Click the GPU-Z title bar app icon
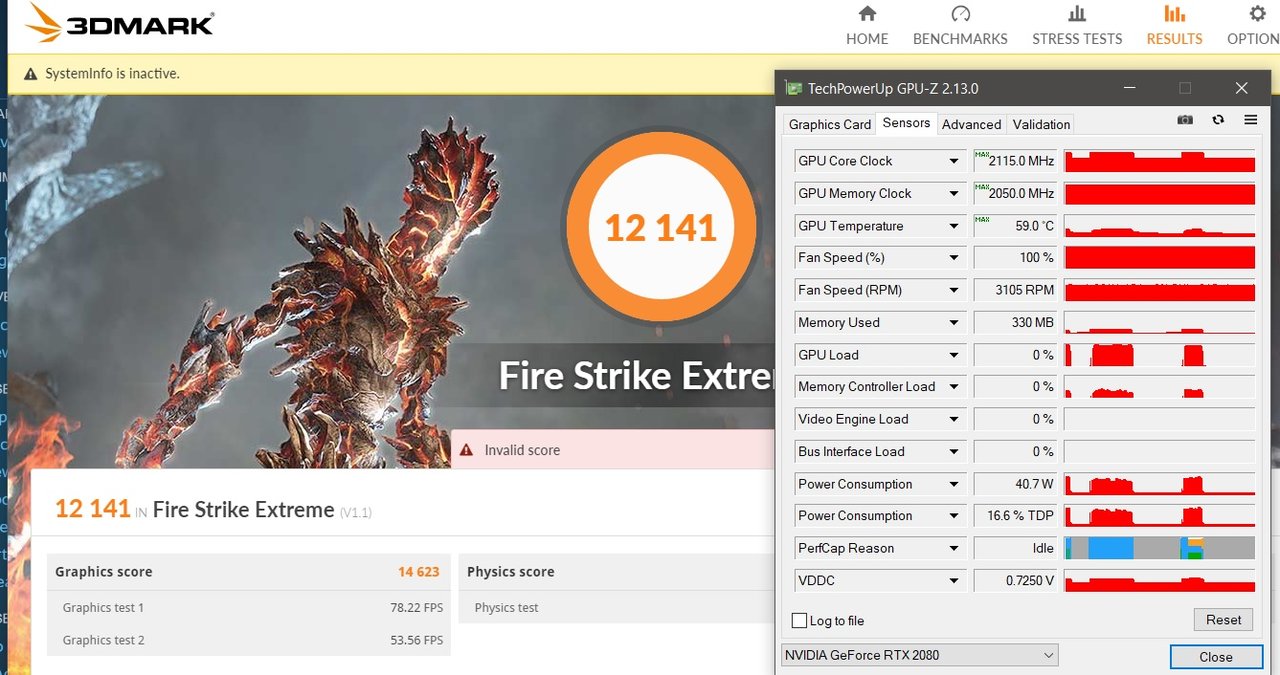Viewport: 1280px width, 675px height. point(793,89)
